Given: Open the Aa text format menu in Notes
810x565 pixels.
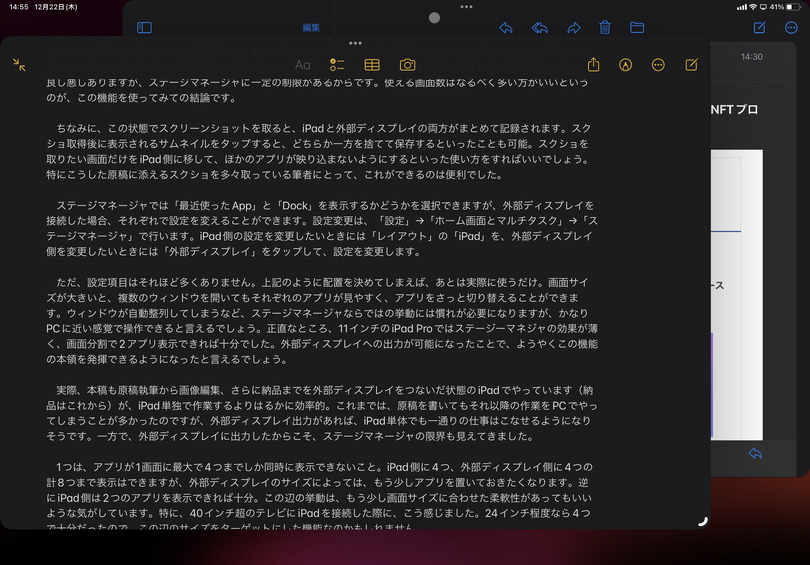Looking at the screenshot, I should [303, 65].
